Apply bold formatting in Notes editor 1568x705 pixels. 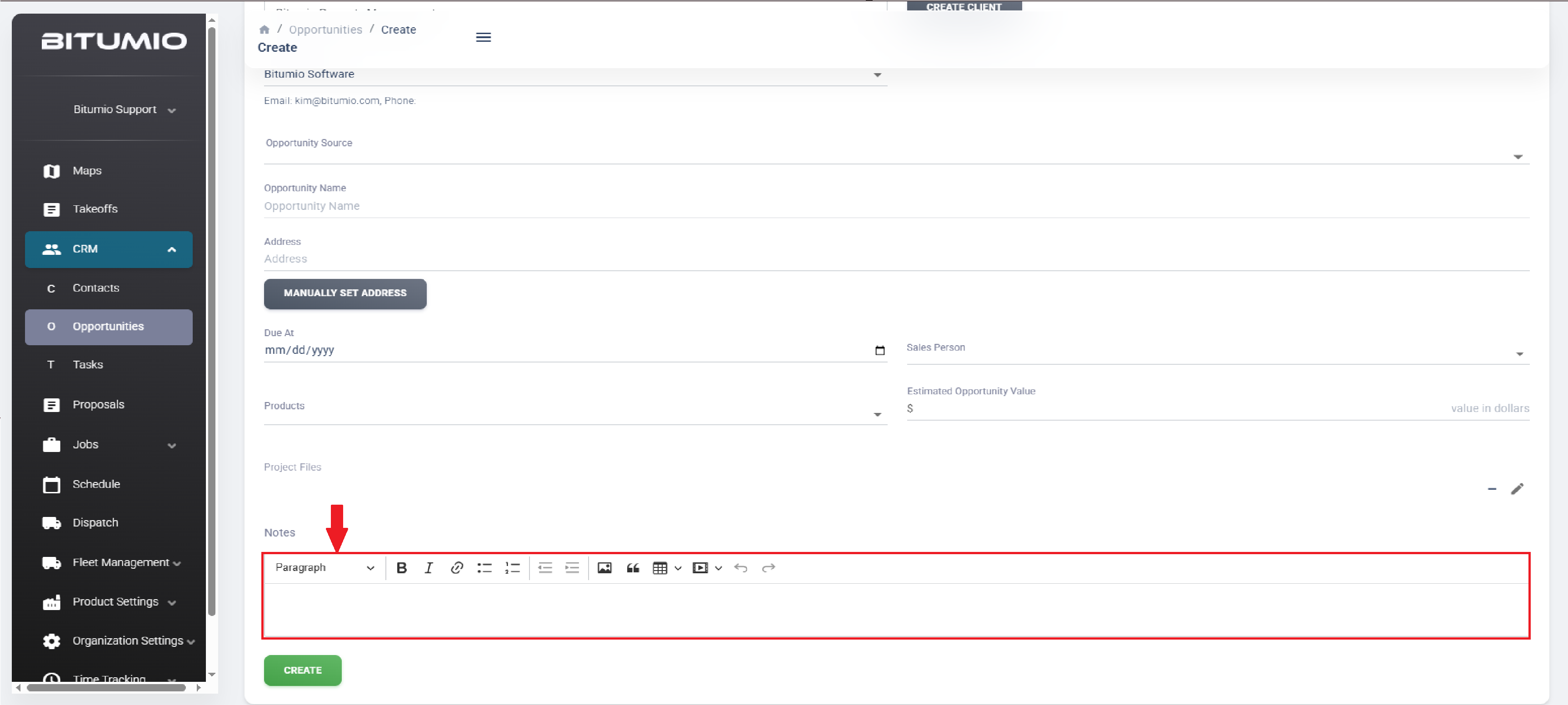pyautogui.click(x=402, y=568)
